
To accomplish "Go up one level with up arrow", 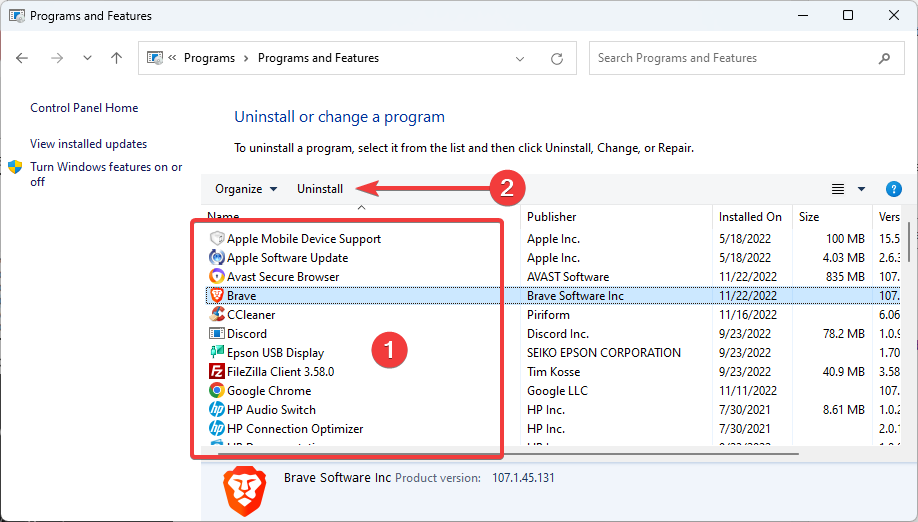I will (117, 58).
